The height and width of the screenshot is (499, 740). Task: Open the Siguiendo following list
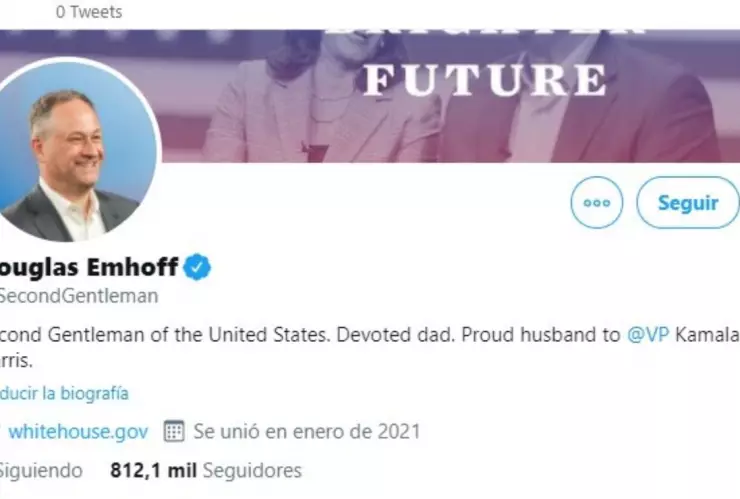(x=38, y=469)
